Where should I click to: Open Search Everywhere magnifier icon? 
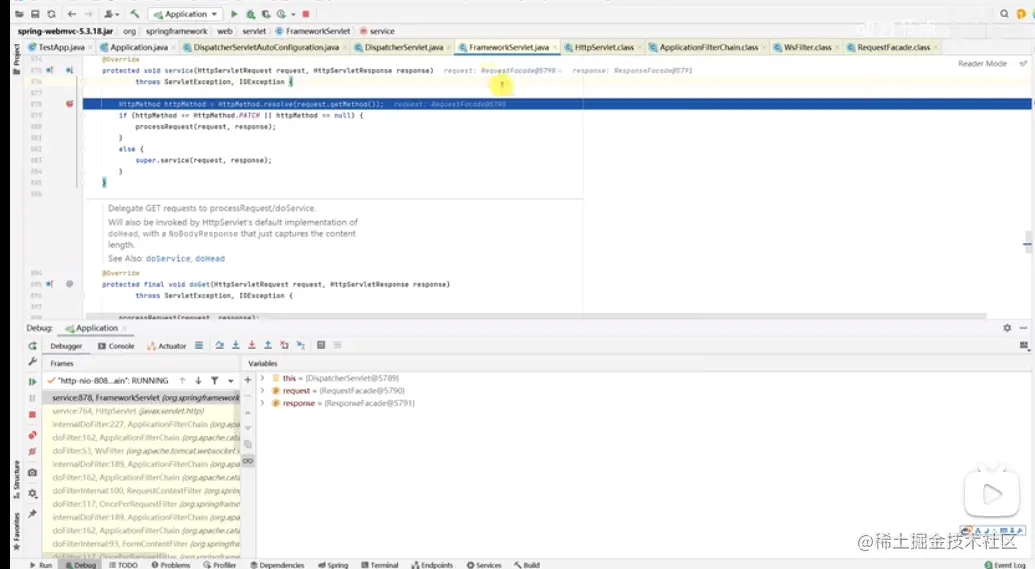click(x=1004, y=14)
